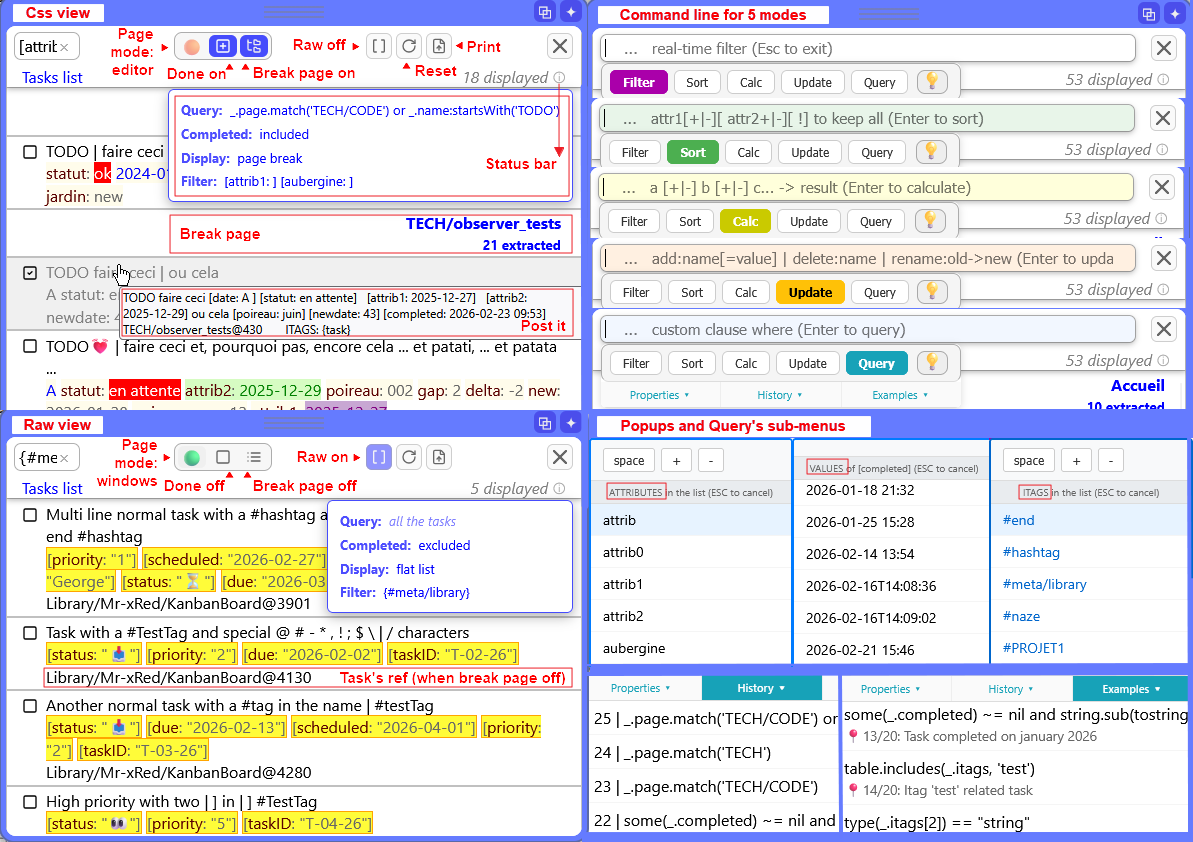The image size is (1193, 842).
Task: Click the Print icon in Css view
Action: coord(437,46)
